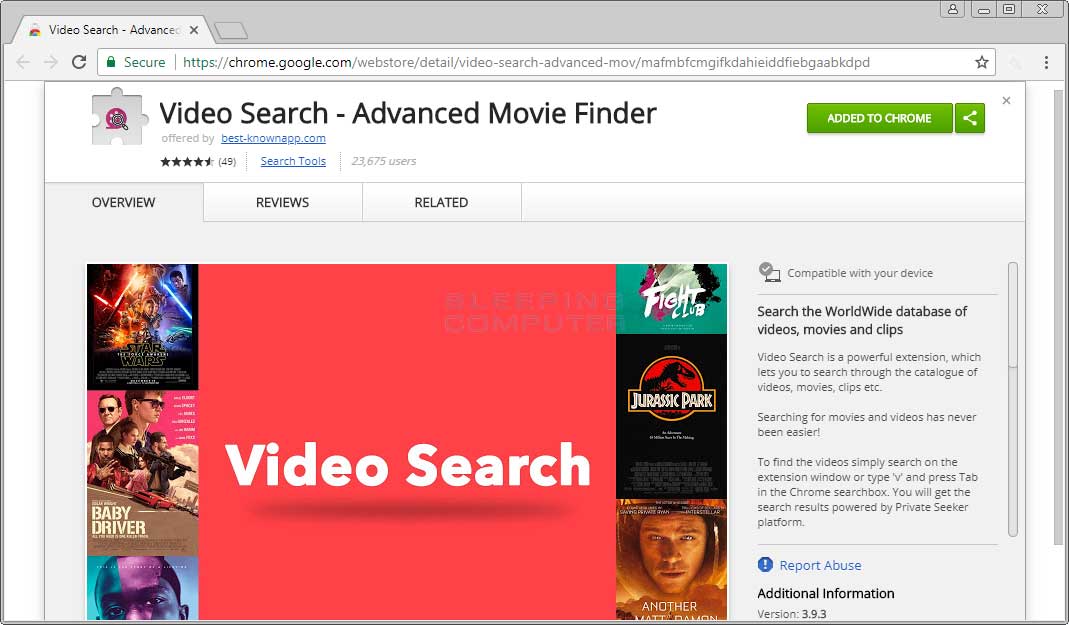1069x625 pixels.
Task: Click the Version: 3.9.3 text
Action: (792, 614)
